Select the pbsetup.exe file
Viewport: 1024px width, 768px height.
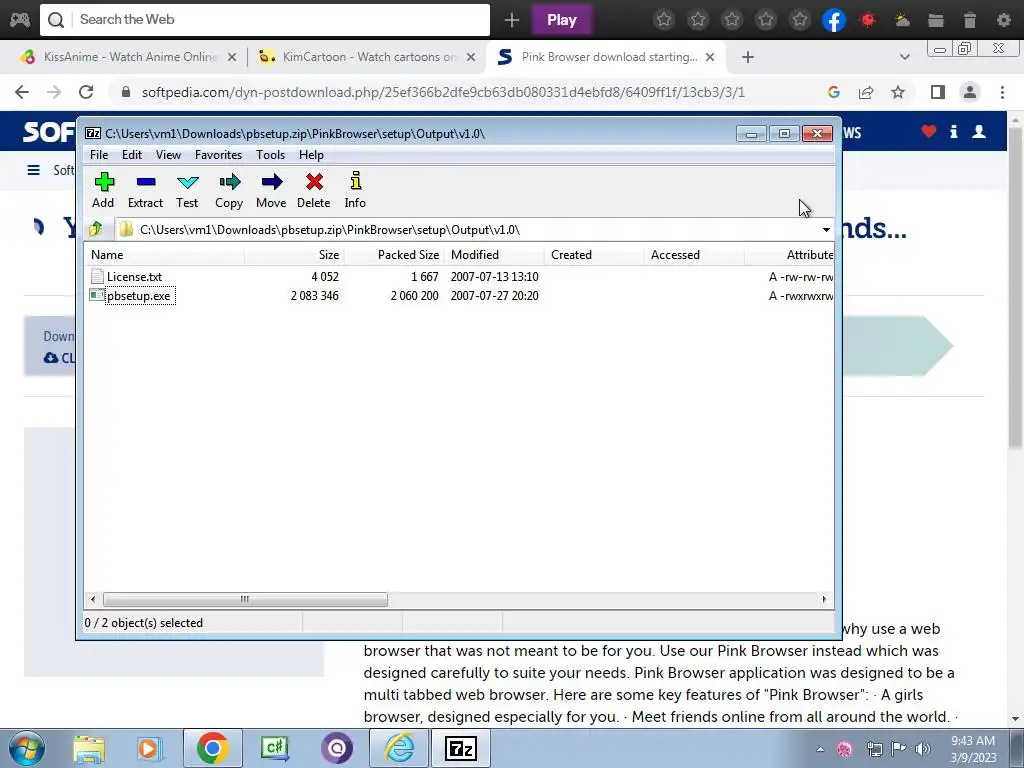[x=138, y=296]
